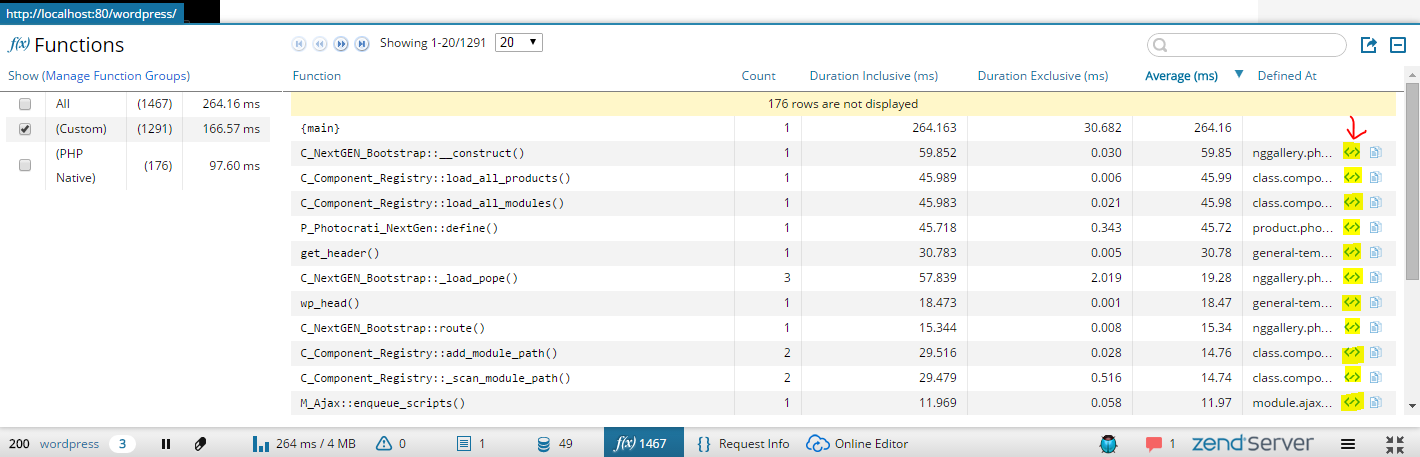This screenshot has height=457, width=1420.
Task: Open code for C_NextGEN_Bootstrap::__construct() row
Action: 1352,152
